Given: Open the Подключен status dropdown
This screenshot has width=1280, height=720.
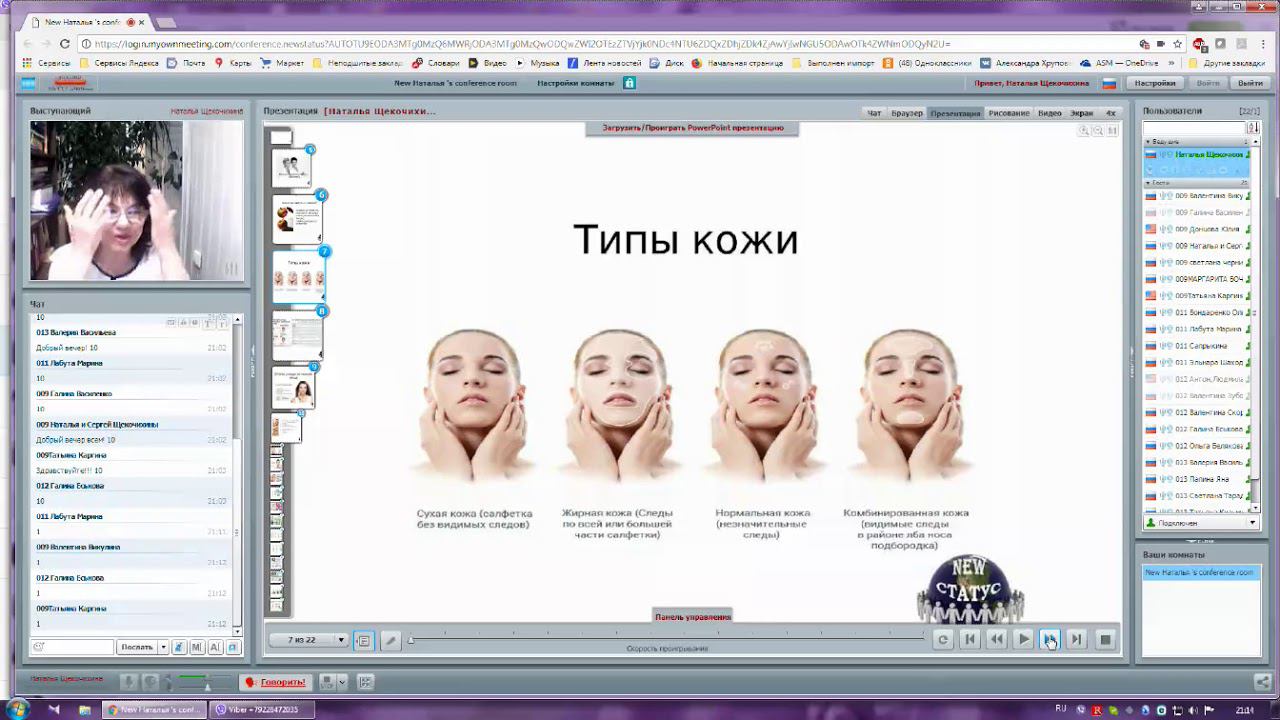Looking at the screenshot, I should pos(1201,523).
